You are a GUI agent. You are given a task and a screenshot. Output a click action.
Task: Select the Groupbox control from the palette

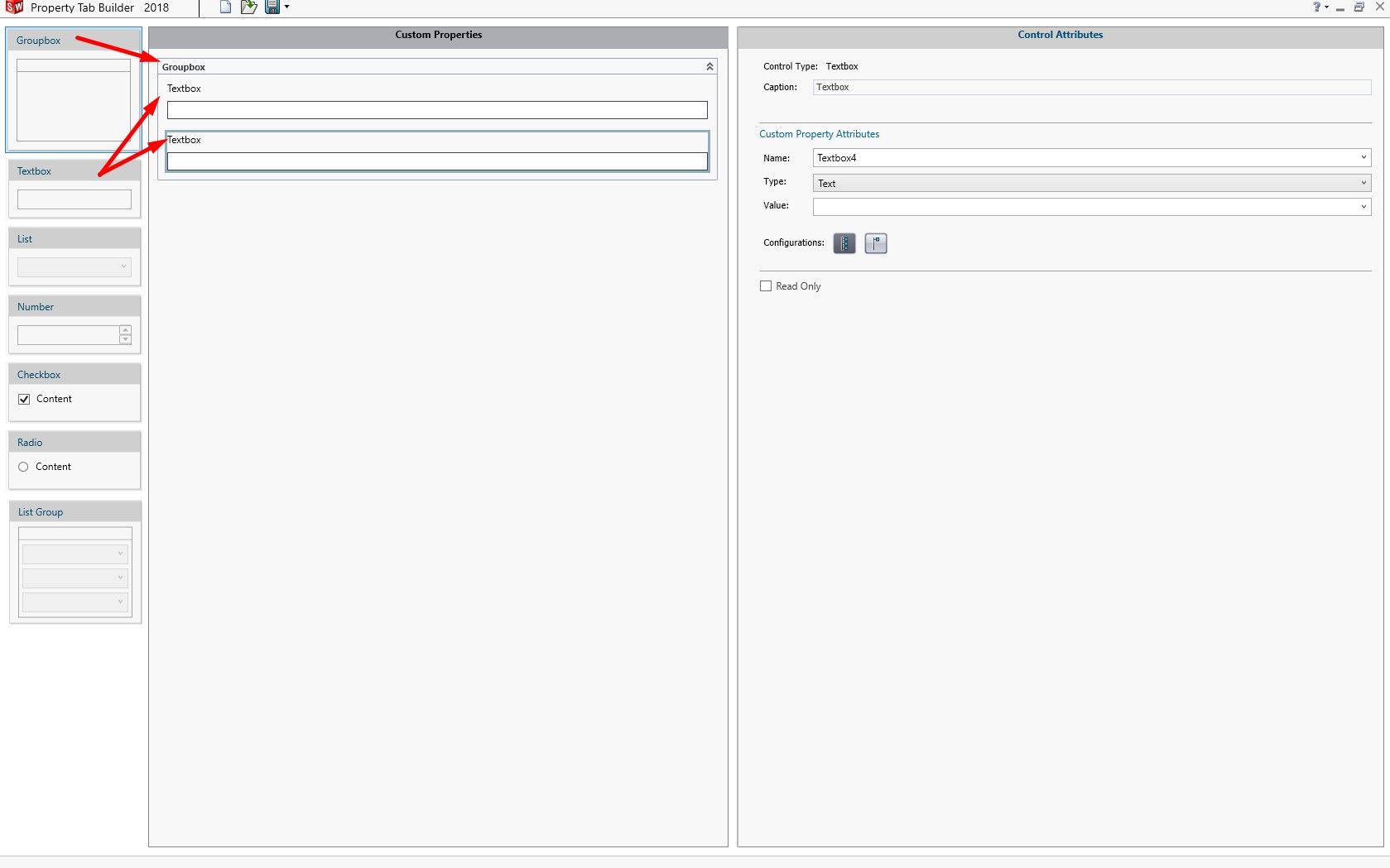click(x=73, y=91)
